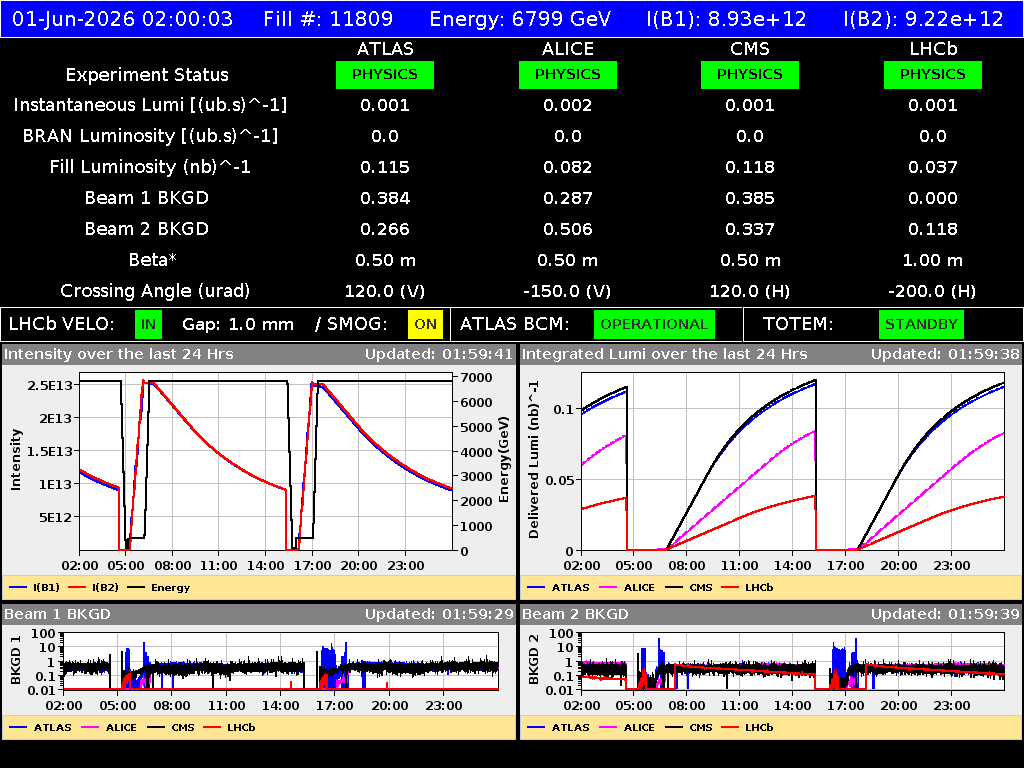Click the CMS column header
The height and width of the screenshot is (768, 1024).
click(750, 49)
